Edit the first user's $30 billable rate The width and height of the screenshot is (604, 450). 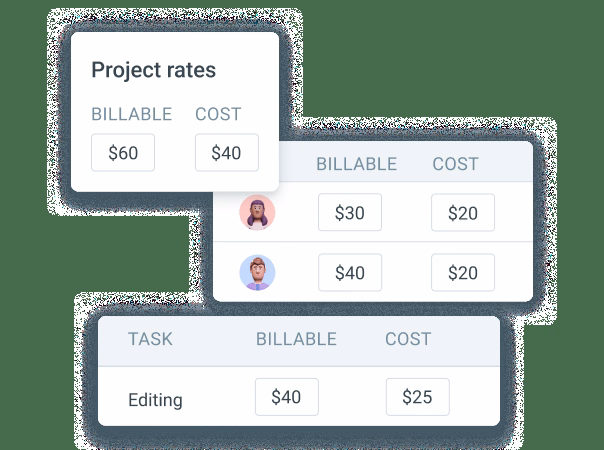click(350, 213)
